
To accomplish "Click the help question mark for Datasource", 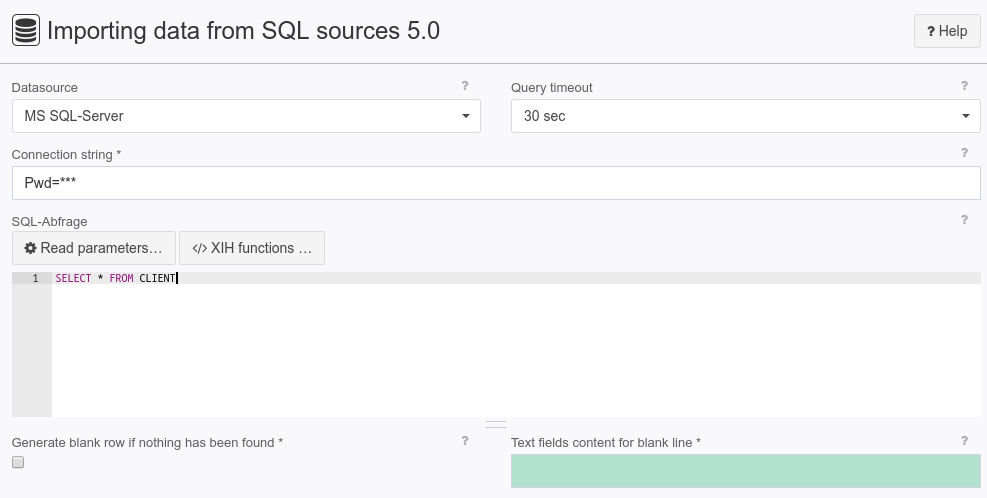I will (x=465, y=86).
